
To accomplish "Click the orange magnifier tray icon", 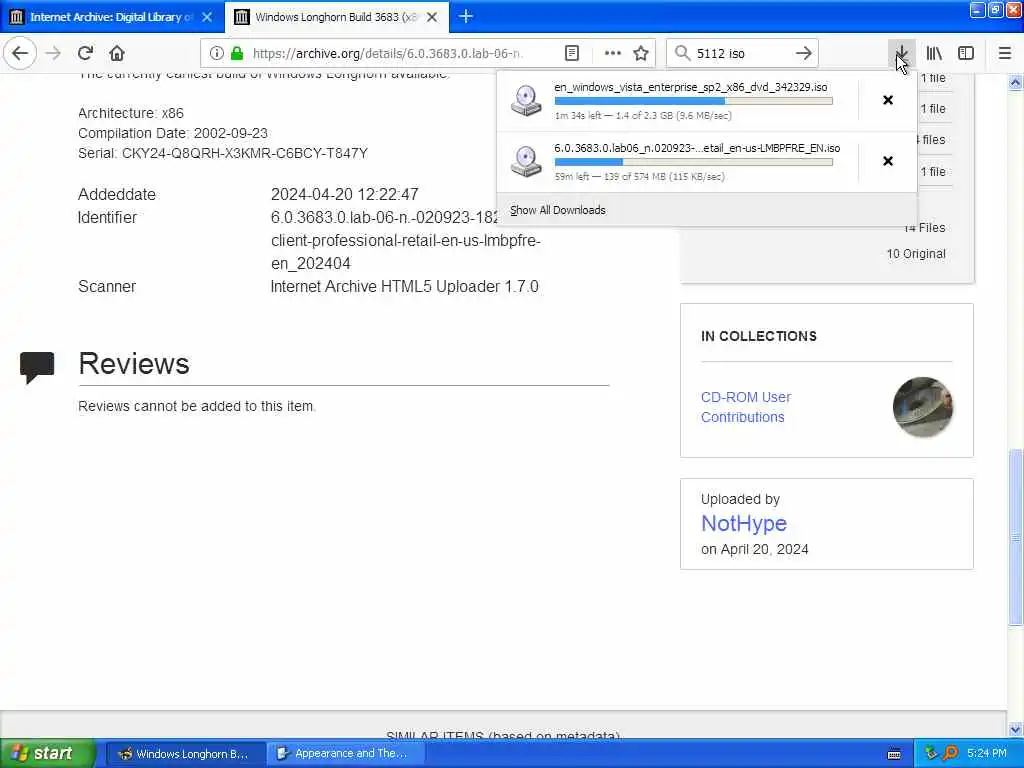I will click(951, 754).
